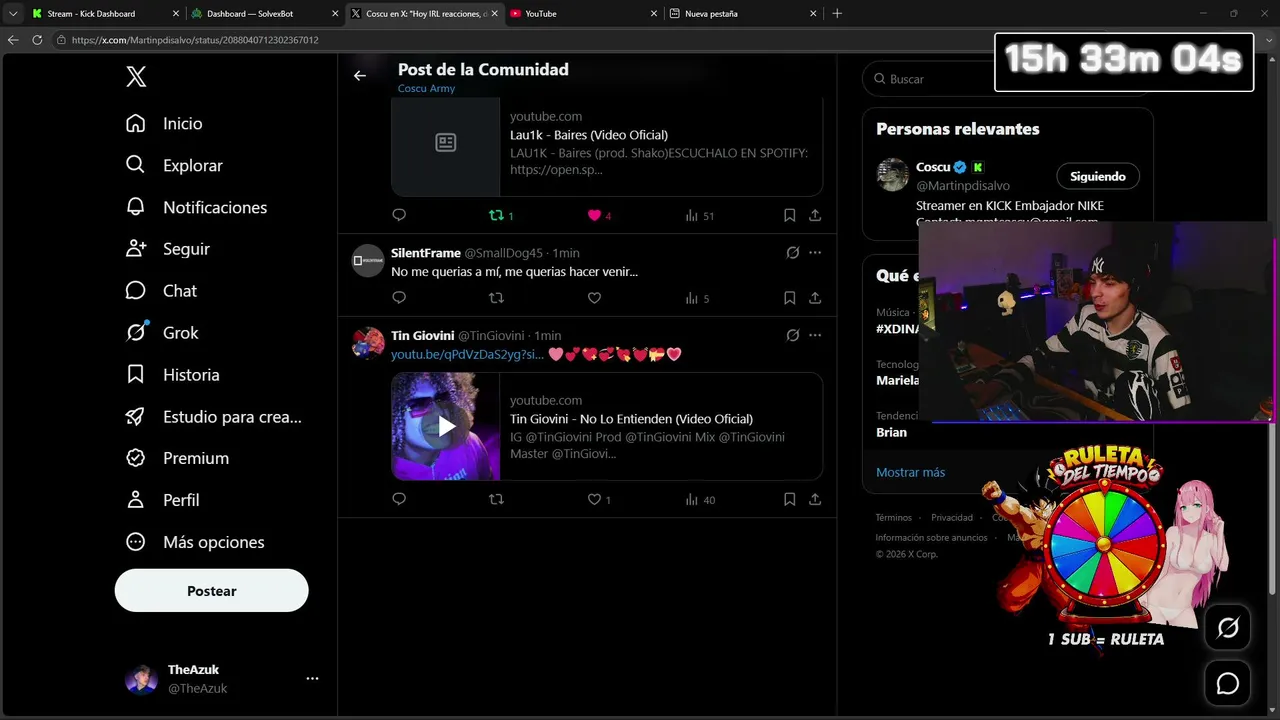Reply to the Lau1k Baires post
This screenshot has height=720, width=1280.
coord(399,215)
